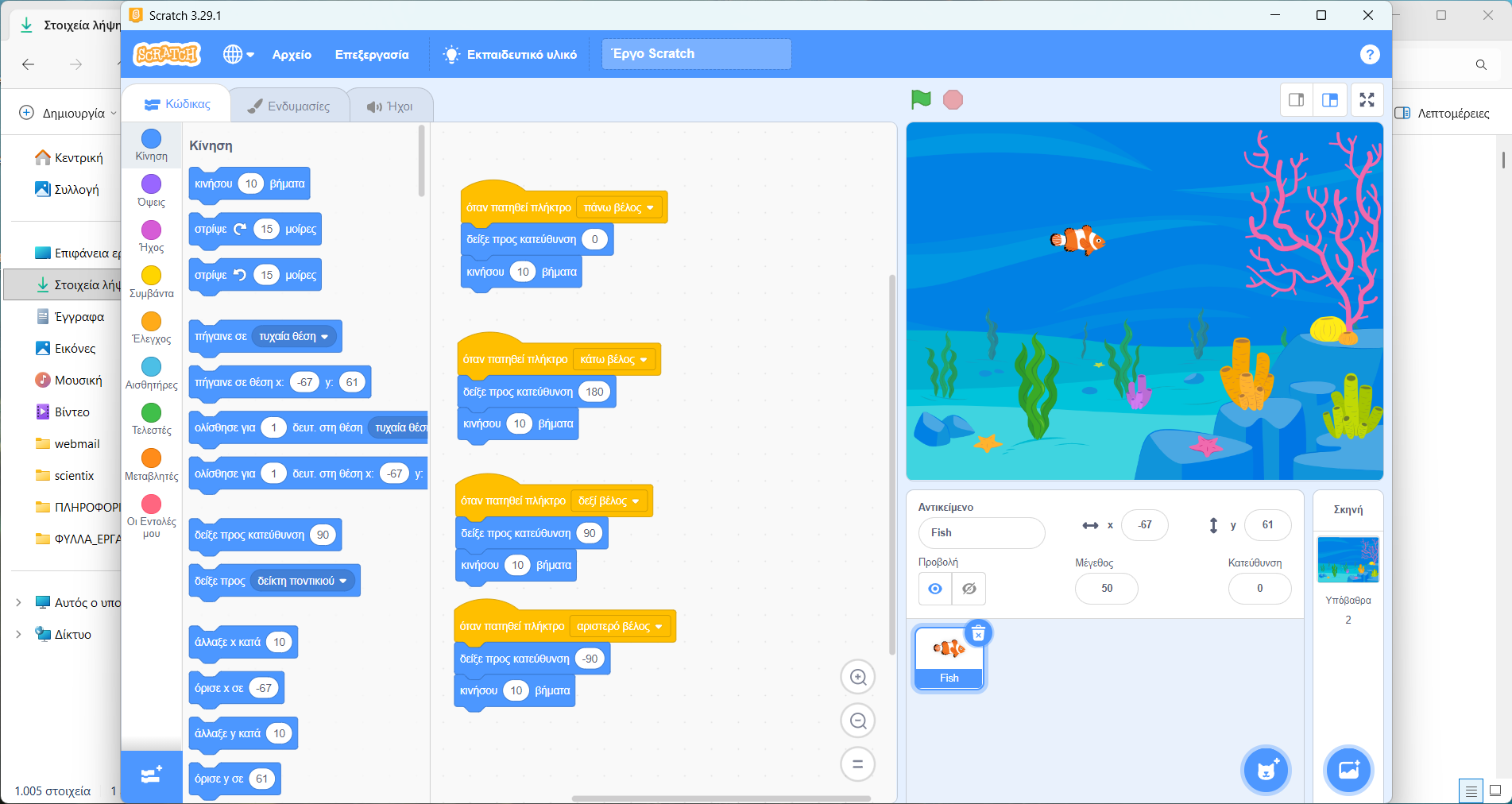Select the purple Όψεις block category
Image resolution: width=1512 pixels, height=804 pixels.
pos(151,191)
